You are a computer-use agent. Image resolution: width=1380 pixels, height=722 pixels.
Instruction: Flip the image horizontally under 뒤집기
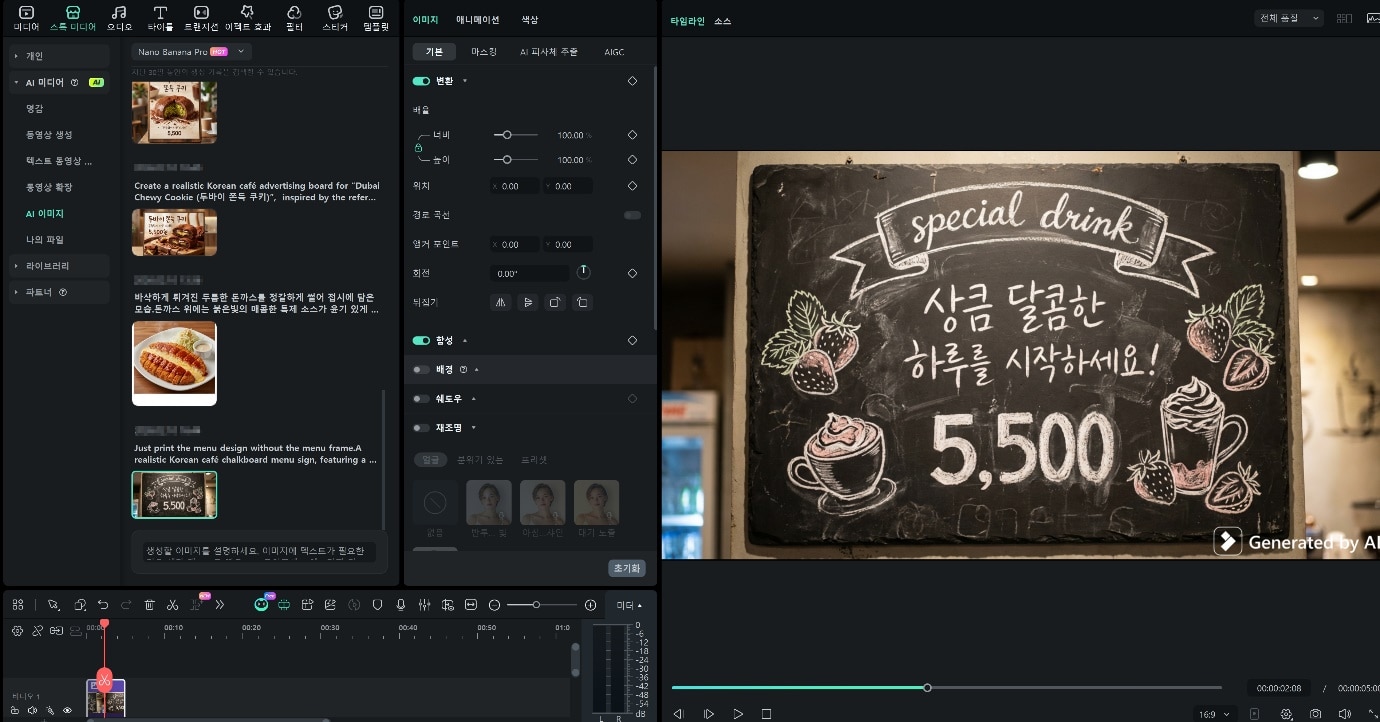[500, 301]
